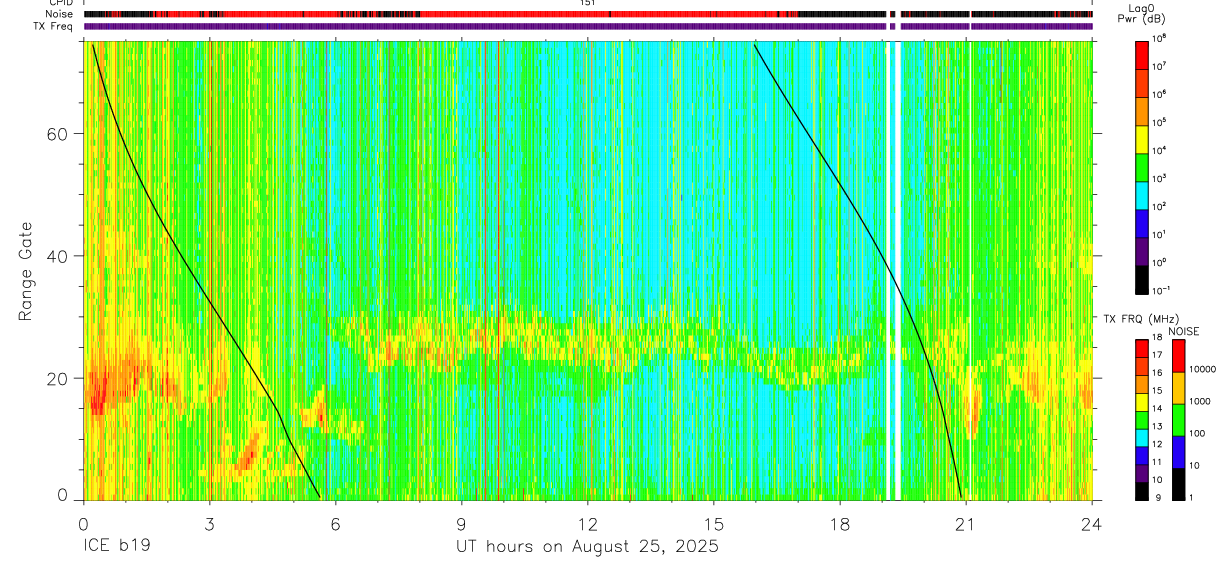Image resolution: width=1228 pixels, height=567 pixels.
Task: Click the Lag0 Pwr (dB) legend title
Action: pos(1153,14)
